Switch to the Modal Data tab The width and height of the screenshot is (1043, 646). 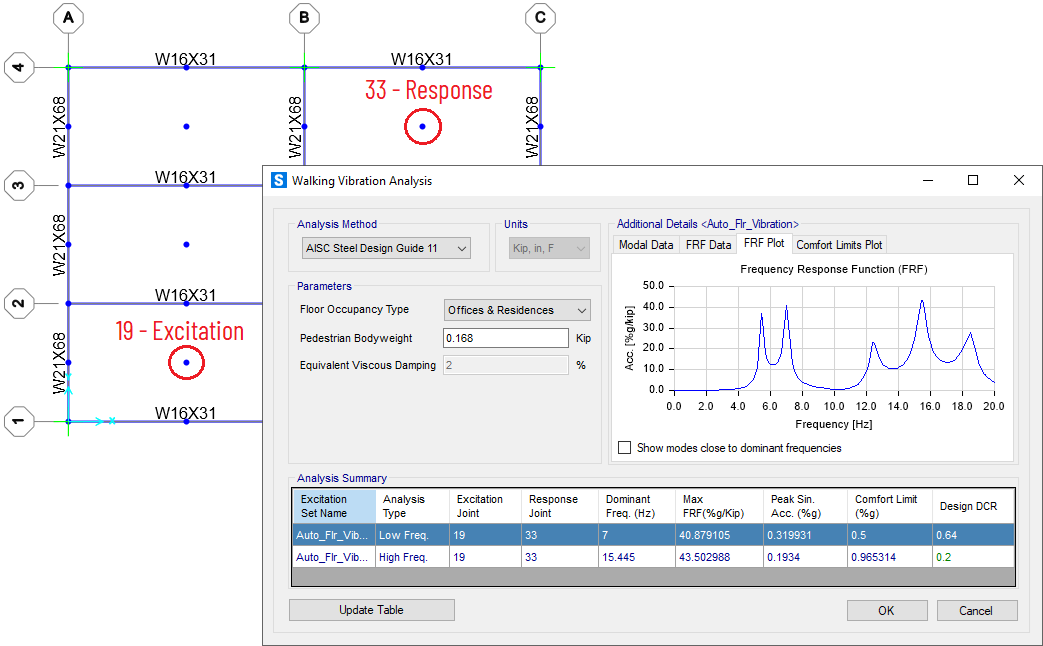pos(646,245)
